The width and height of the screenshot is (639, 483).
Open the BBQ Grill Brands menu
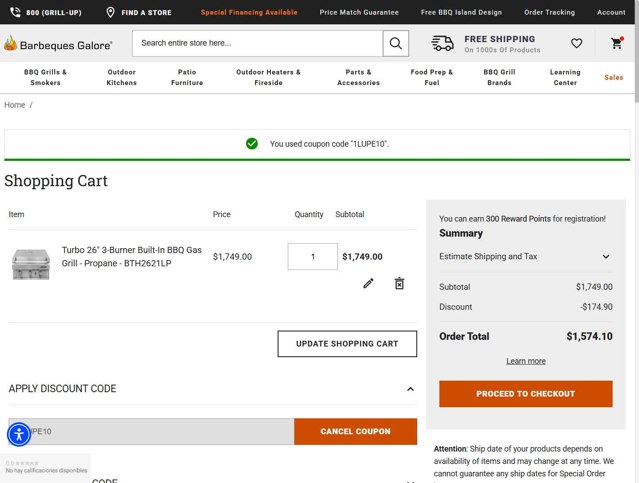click(x=499, y=77)
